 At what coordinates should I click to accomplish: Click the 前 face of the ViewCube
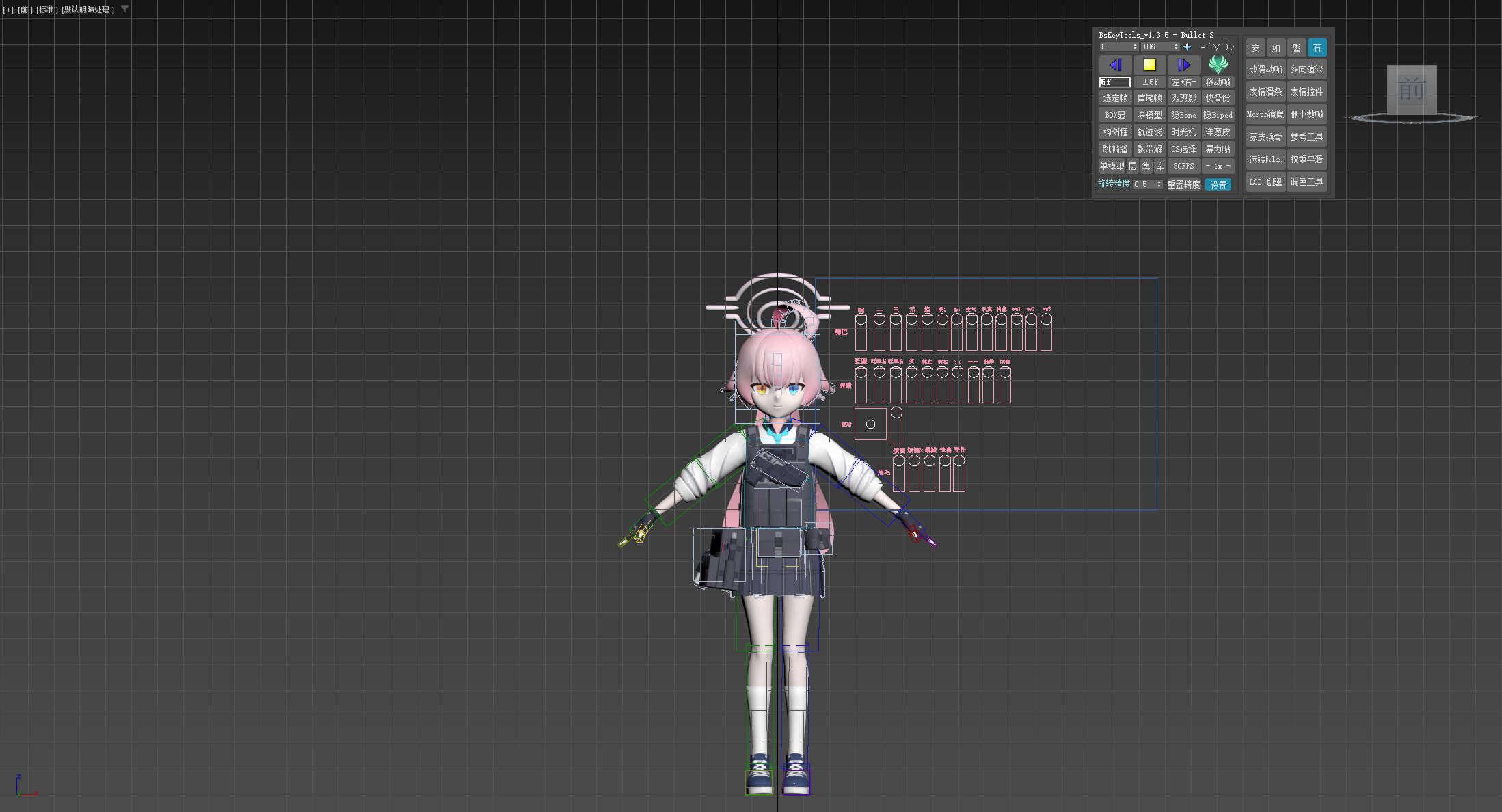(1411, 90)
